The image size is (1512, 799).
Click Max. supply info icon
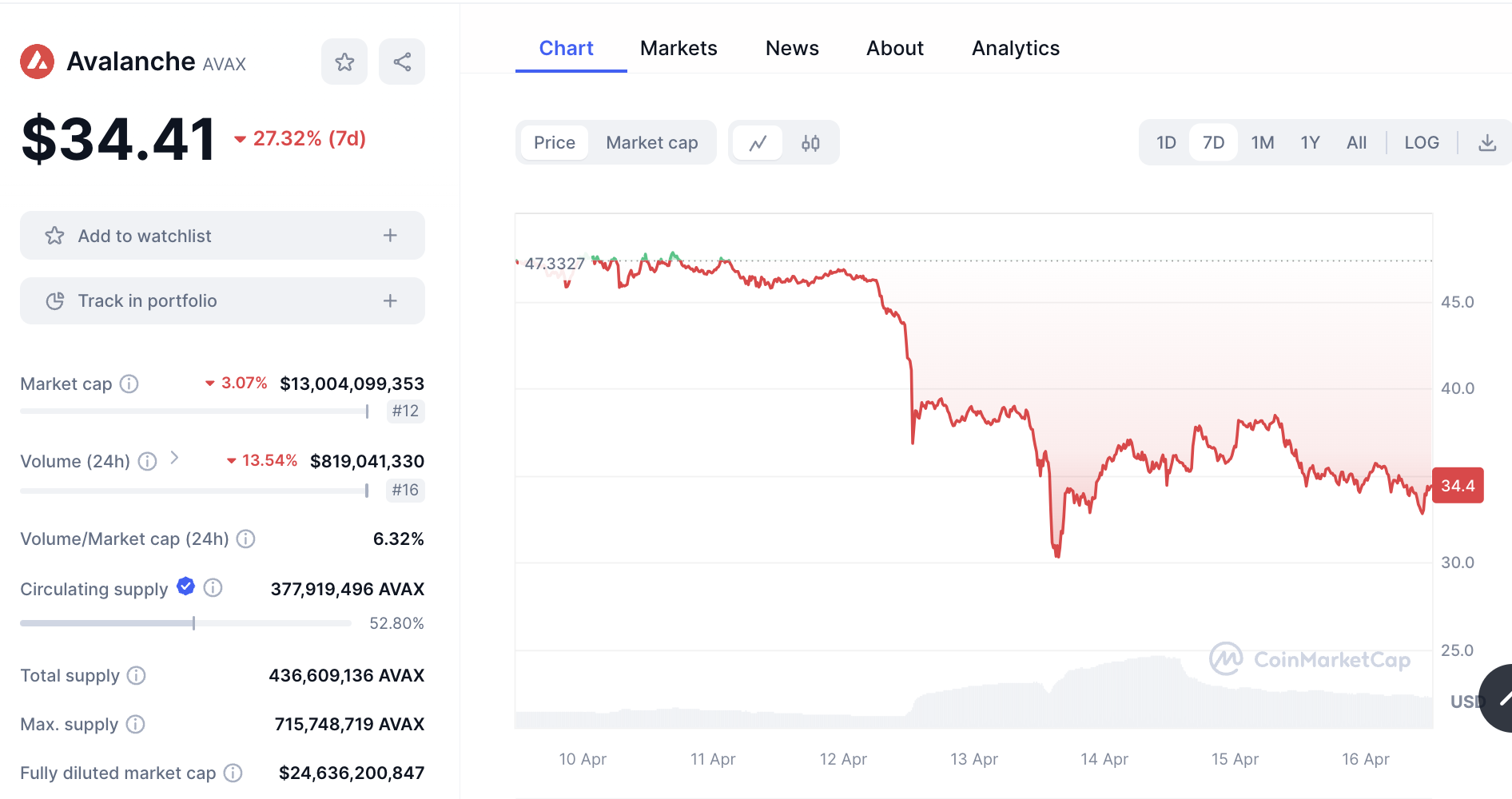136,725
